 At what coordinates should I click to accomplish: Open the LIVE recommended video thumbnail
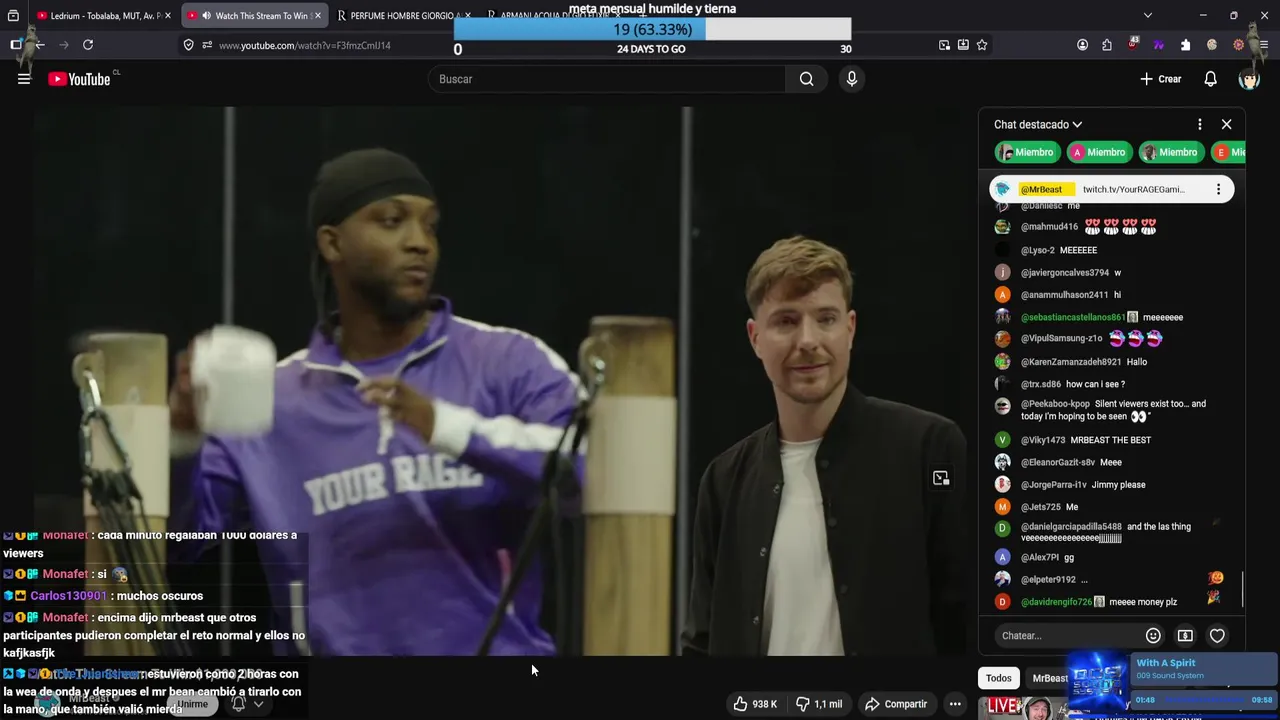tap(1022, 708)
